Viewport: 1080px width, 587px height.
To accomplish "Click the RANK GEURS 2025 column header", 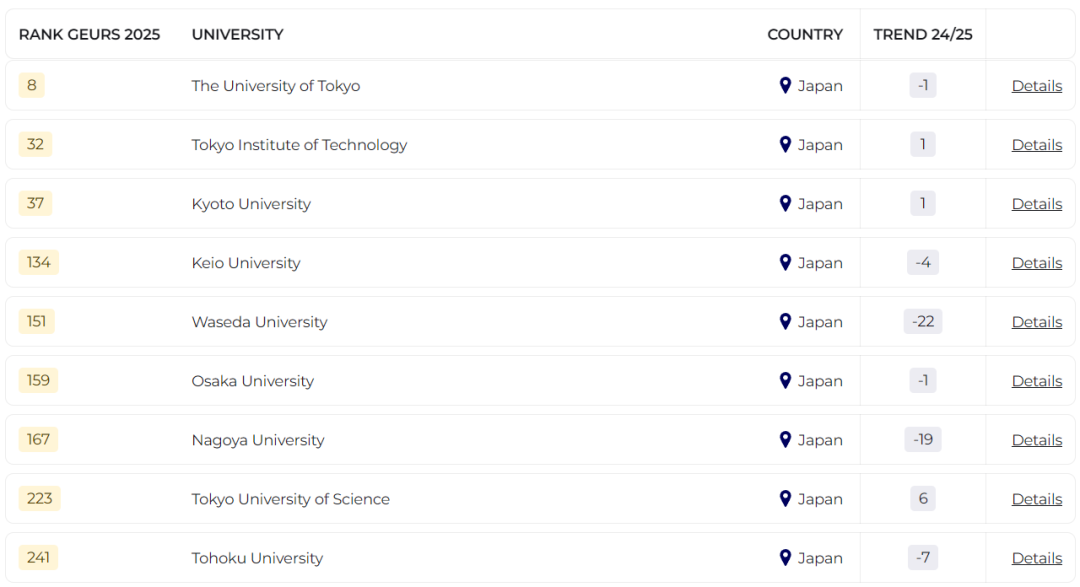I will coord(90,34).
